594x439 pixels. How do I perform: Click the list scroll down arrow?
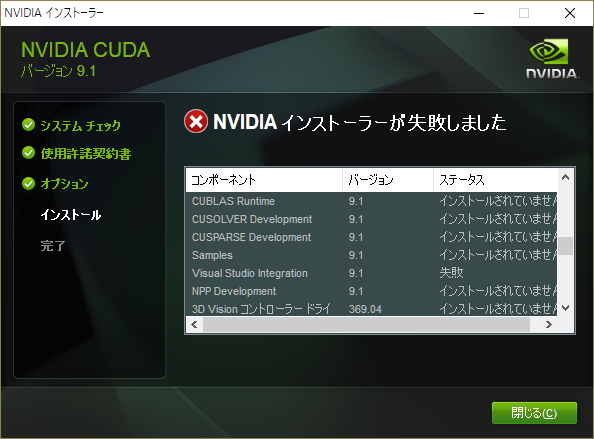566,308
